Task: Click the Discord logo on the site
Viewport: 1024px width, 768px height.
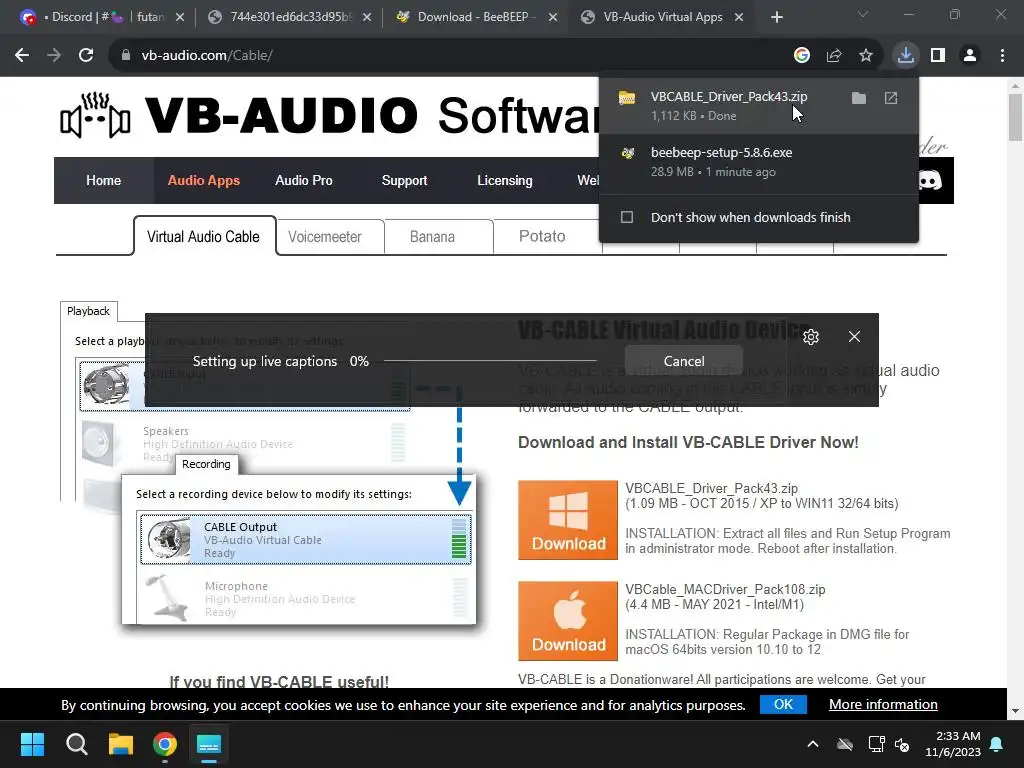Action: pyautogui.click(x=930, y=180)
